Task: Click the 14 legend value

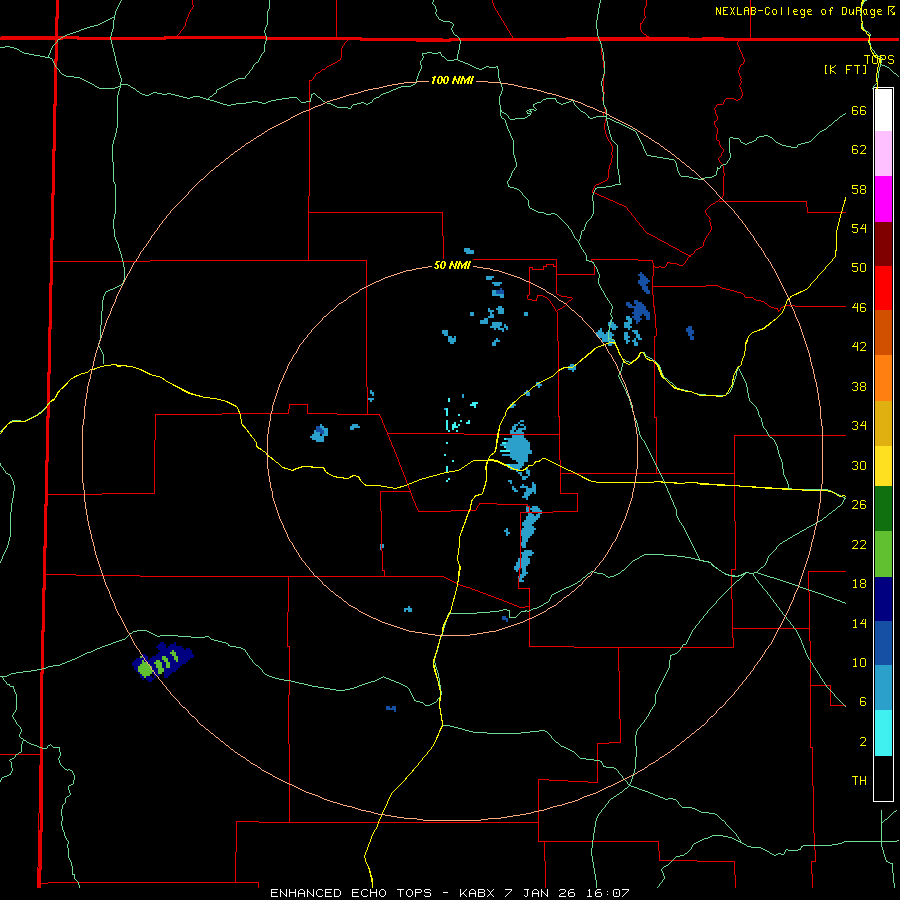Action: point(859,623)
